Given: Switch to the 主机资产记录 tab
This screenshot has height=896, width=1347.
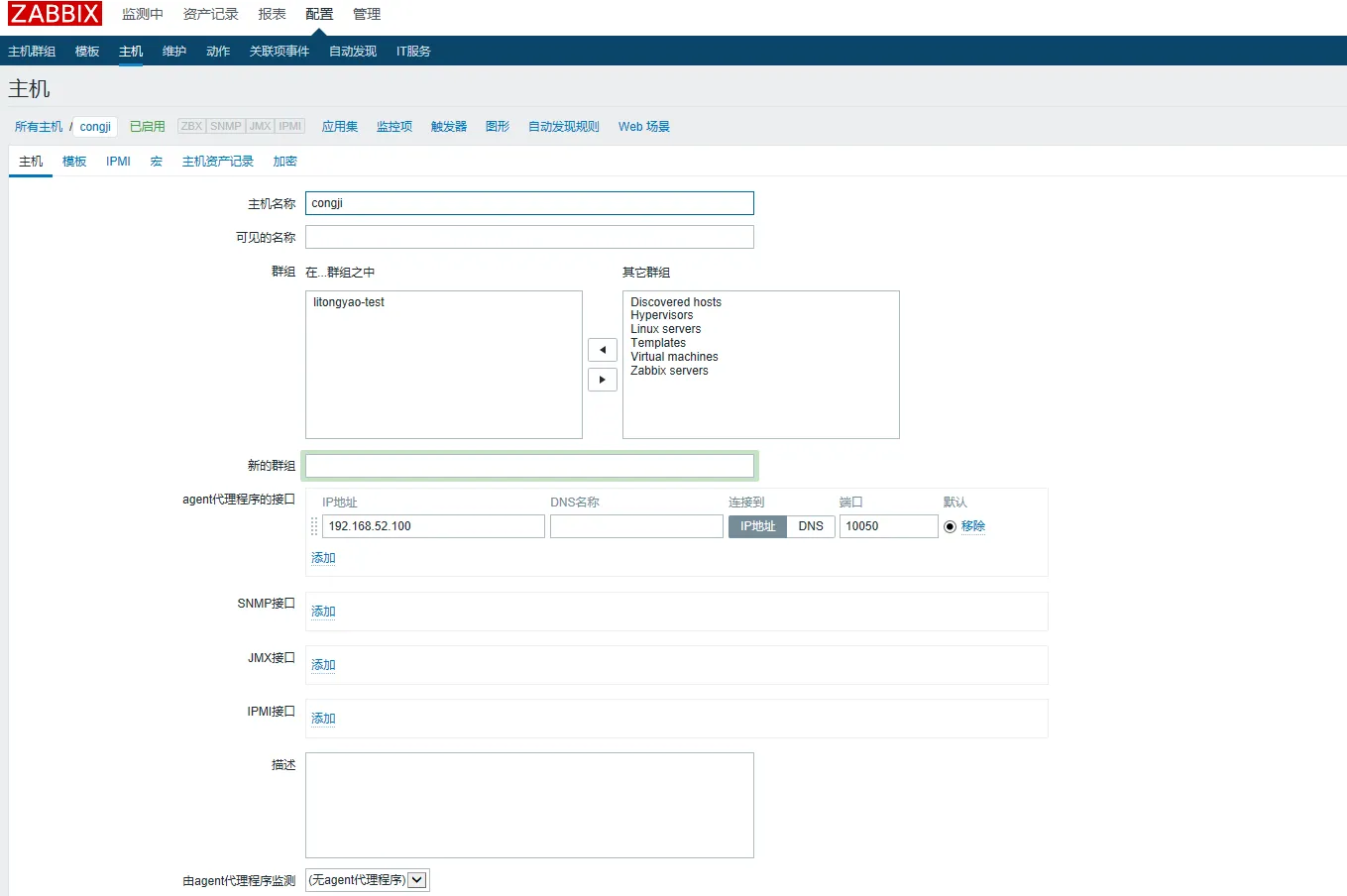Looking at the screenshot, I should pos(218,162).
